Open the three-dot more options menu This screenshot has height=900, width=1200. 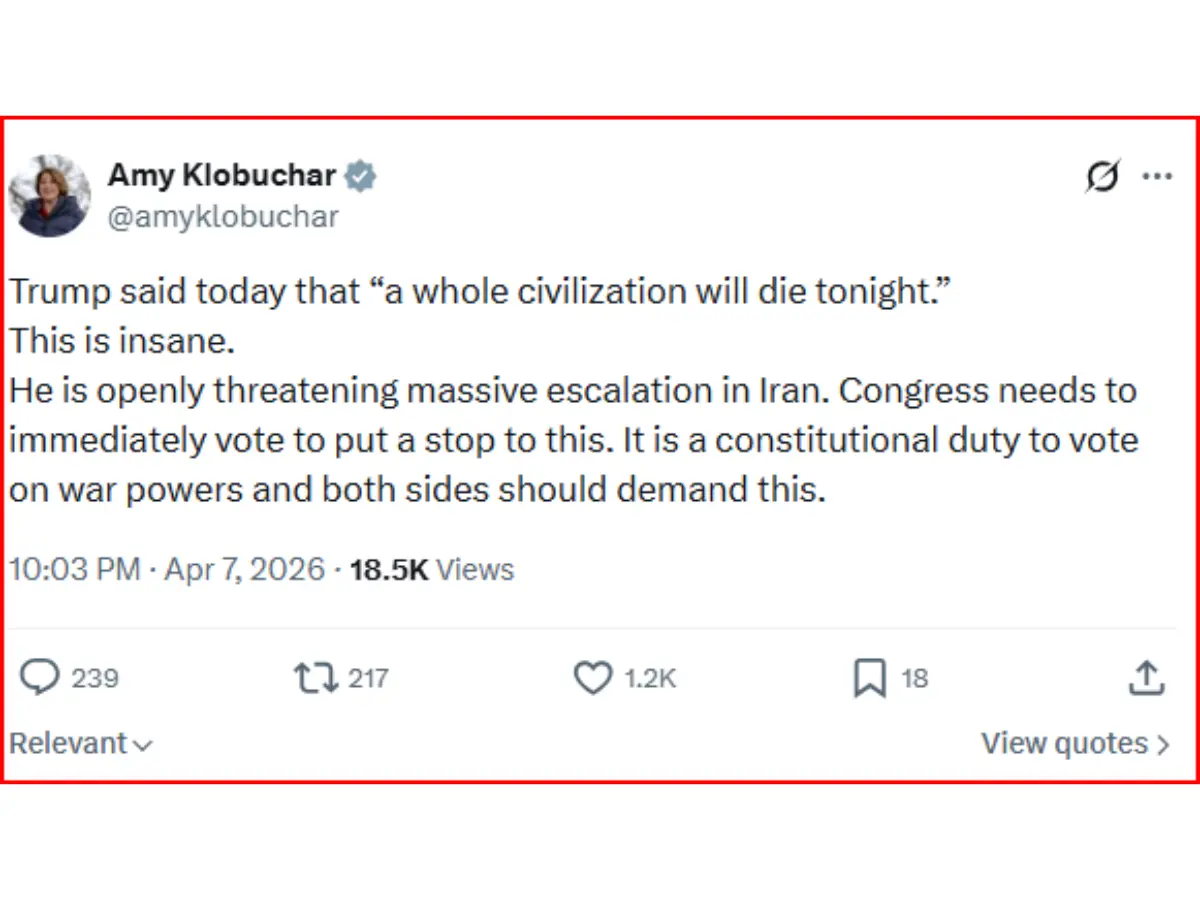1157,177
